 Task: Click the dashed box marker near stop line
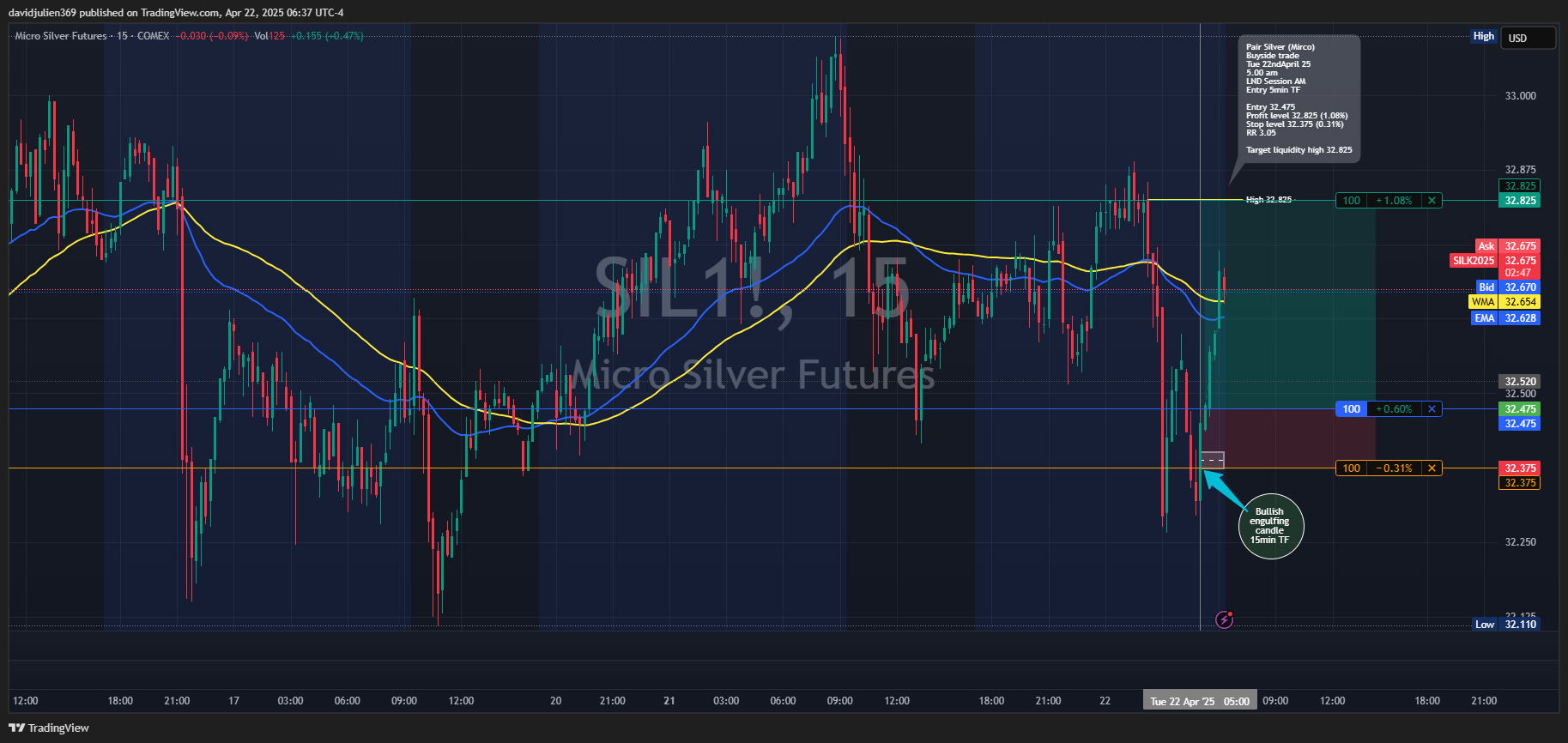[1212, 460]
